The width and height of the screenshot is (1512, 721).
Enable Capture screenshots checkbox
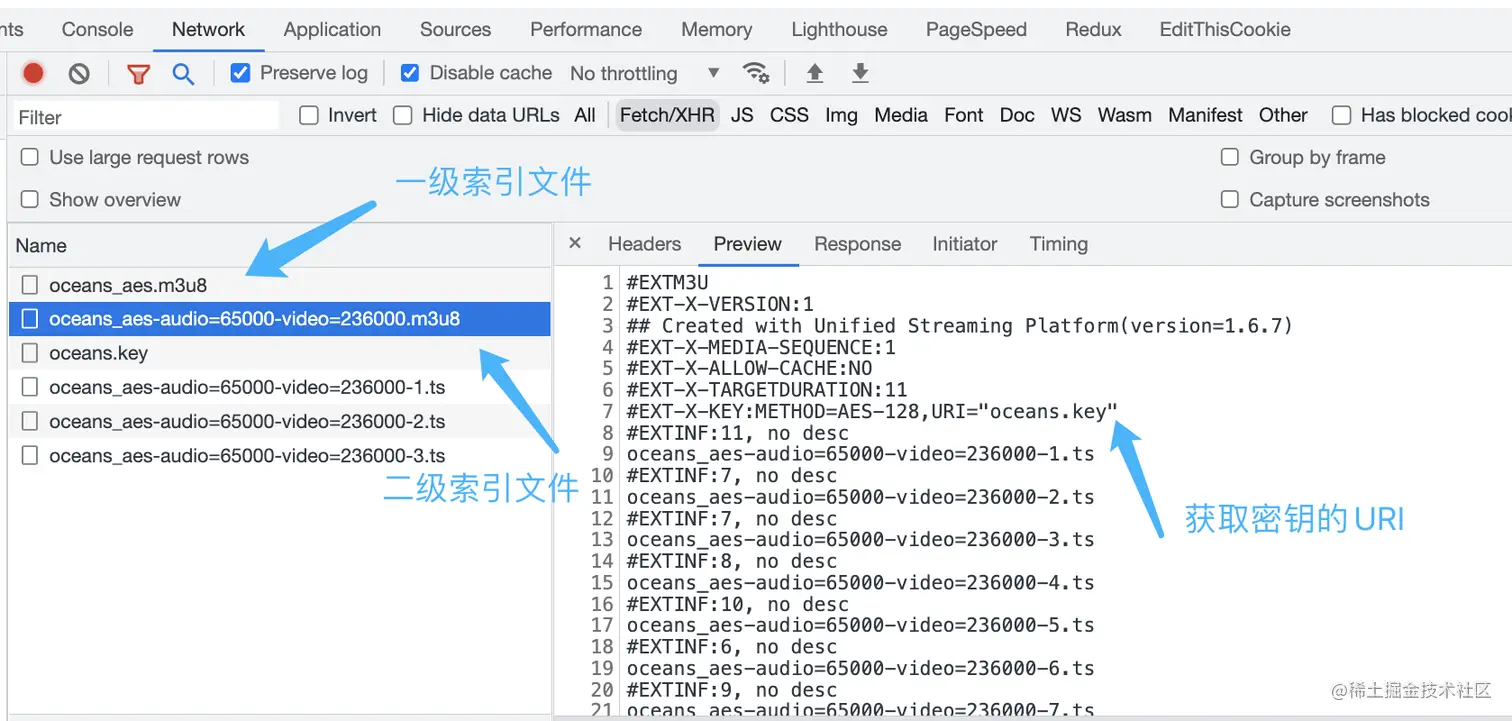[x=1230, y=199]
